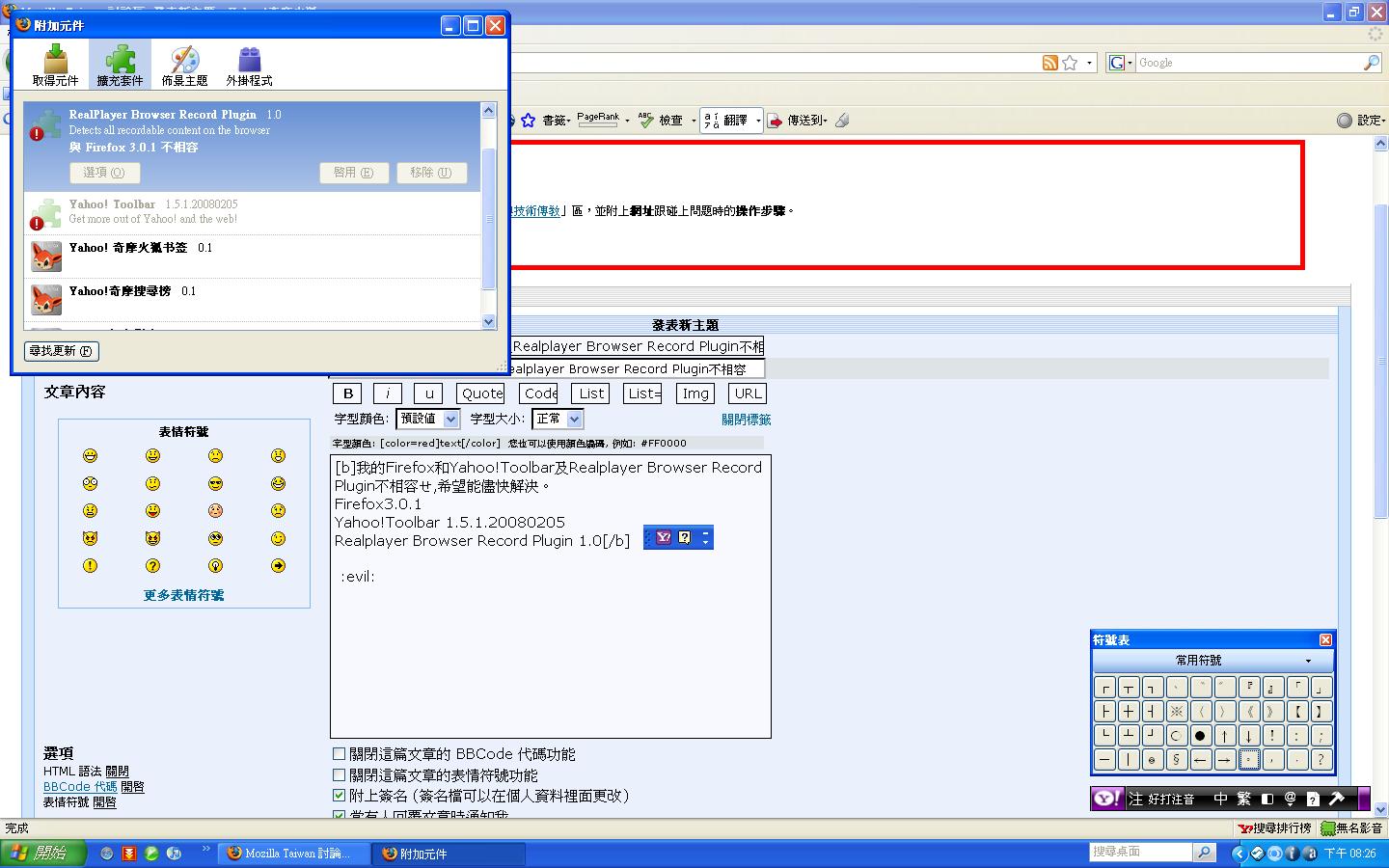The width and height of the screenshot is (1389, 868).
Task: Click the highlighter icon on toolbar
Action: [x=842, y=121]
